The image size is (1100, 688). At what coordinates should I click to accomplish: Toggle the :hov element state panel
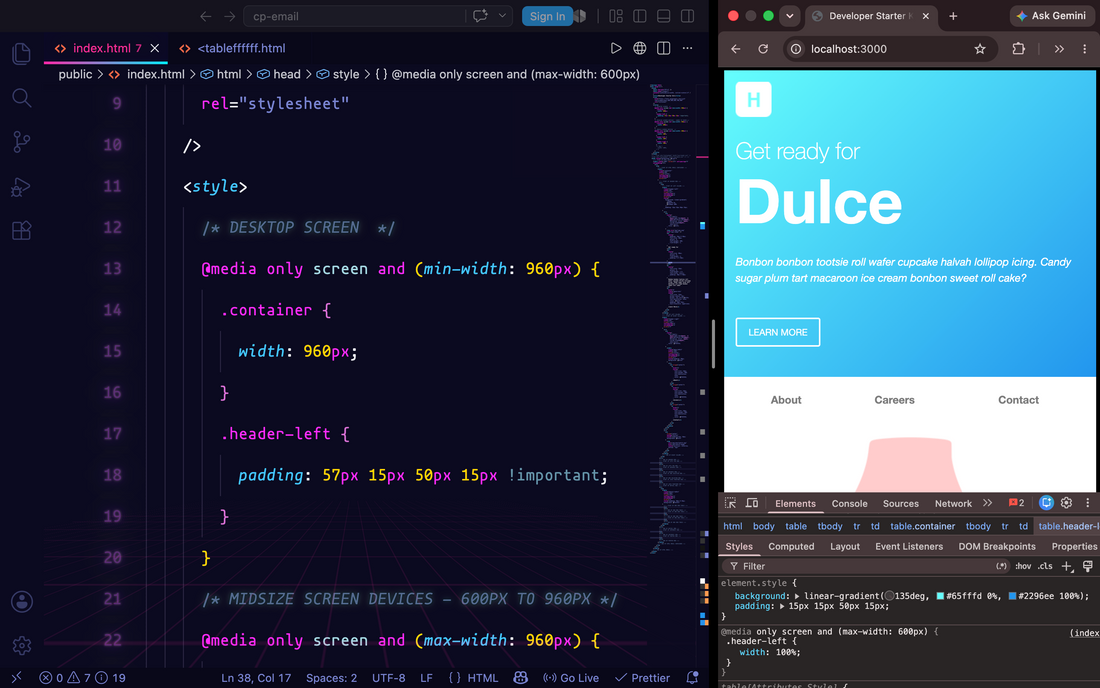[x=1024, y=566]
